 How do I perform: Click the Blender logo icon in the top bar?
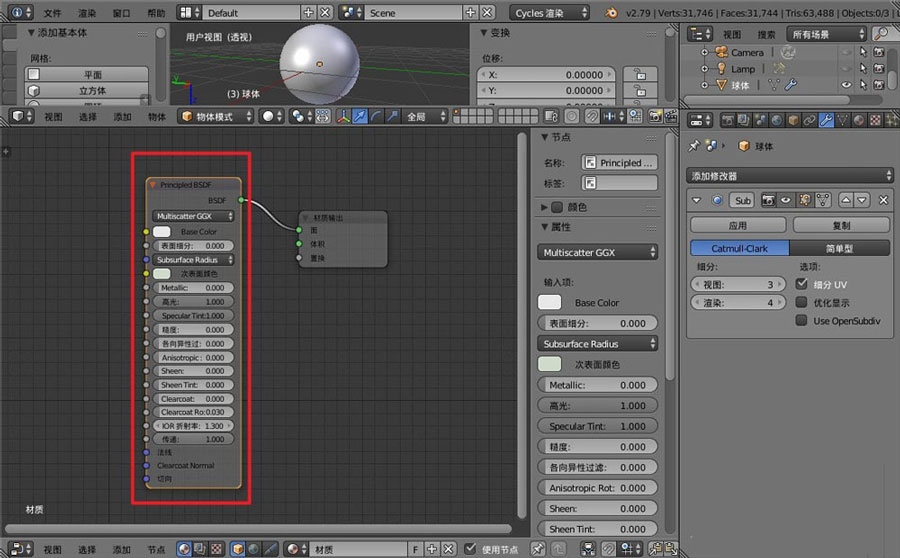click(612, 12)
